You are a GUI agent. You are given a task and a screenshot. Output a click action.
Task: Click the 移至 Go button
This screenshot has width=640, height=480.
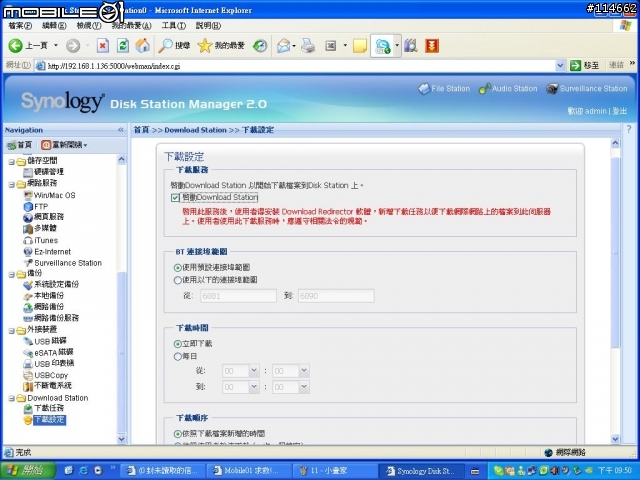click(584, 65)
